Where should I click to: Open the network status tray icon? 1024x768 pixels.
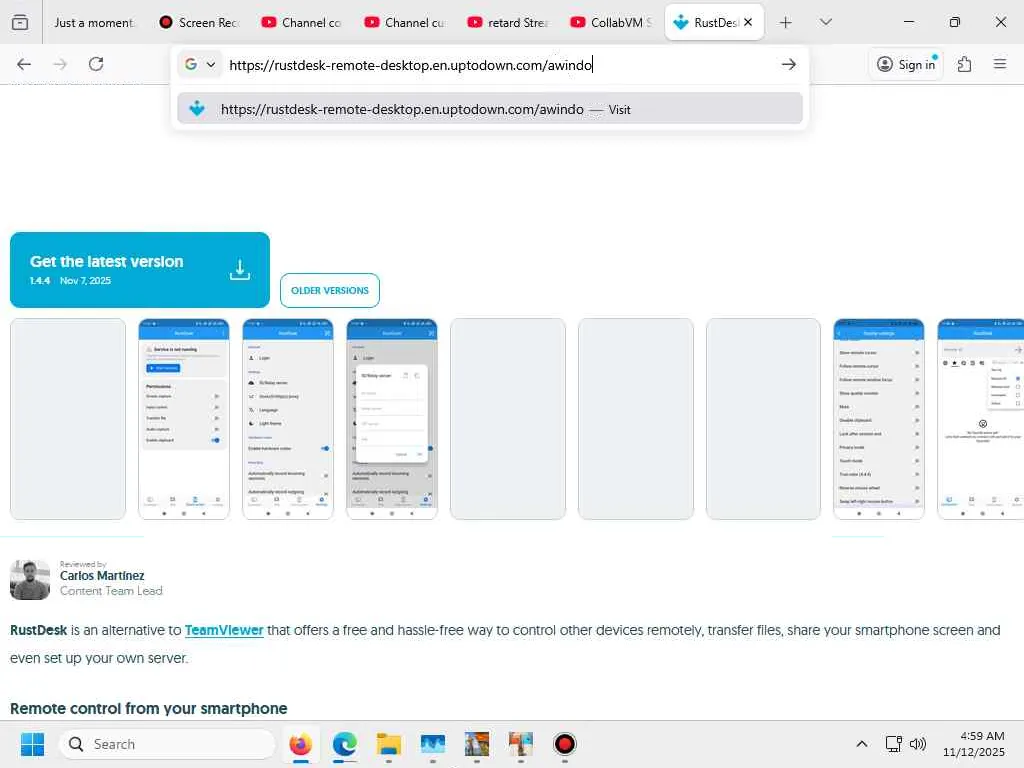(x=893, y=744)
